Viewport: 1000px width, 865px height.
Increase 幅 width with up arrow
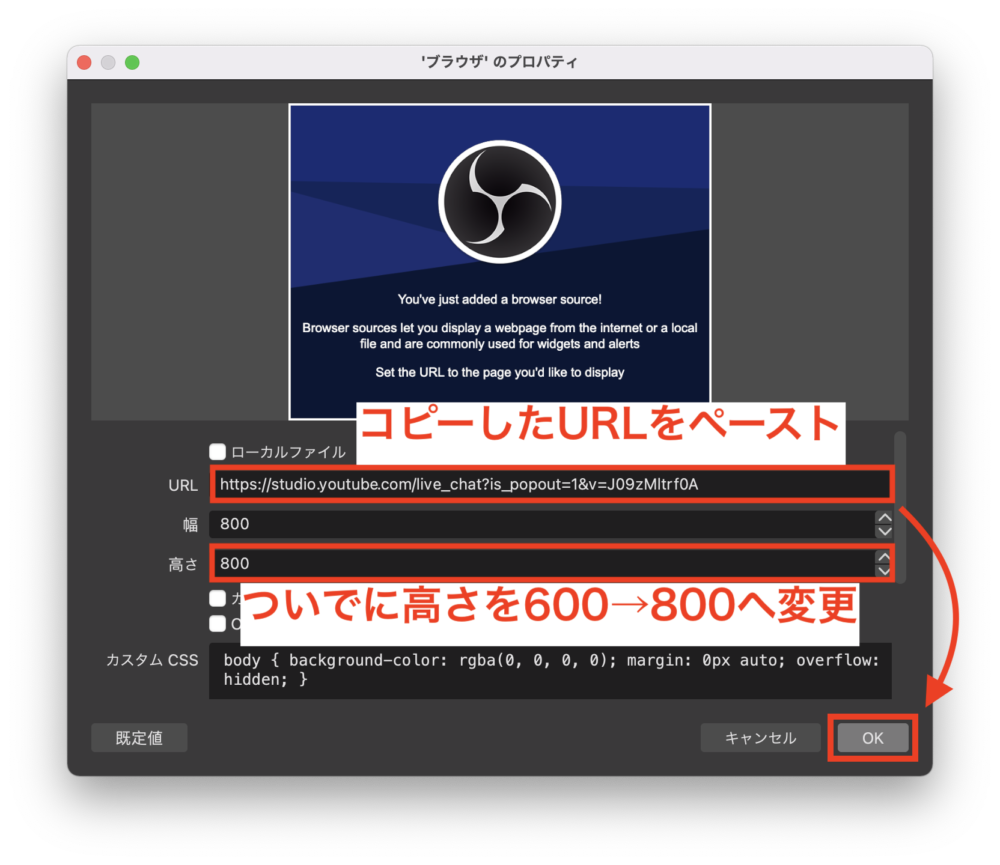click(884, 517)
